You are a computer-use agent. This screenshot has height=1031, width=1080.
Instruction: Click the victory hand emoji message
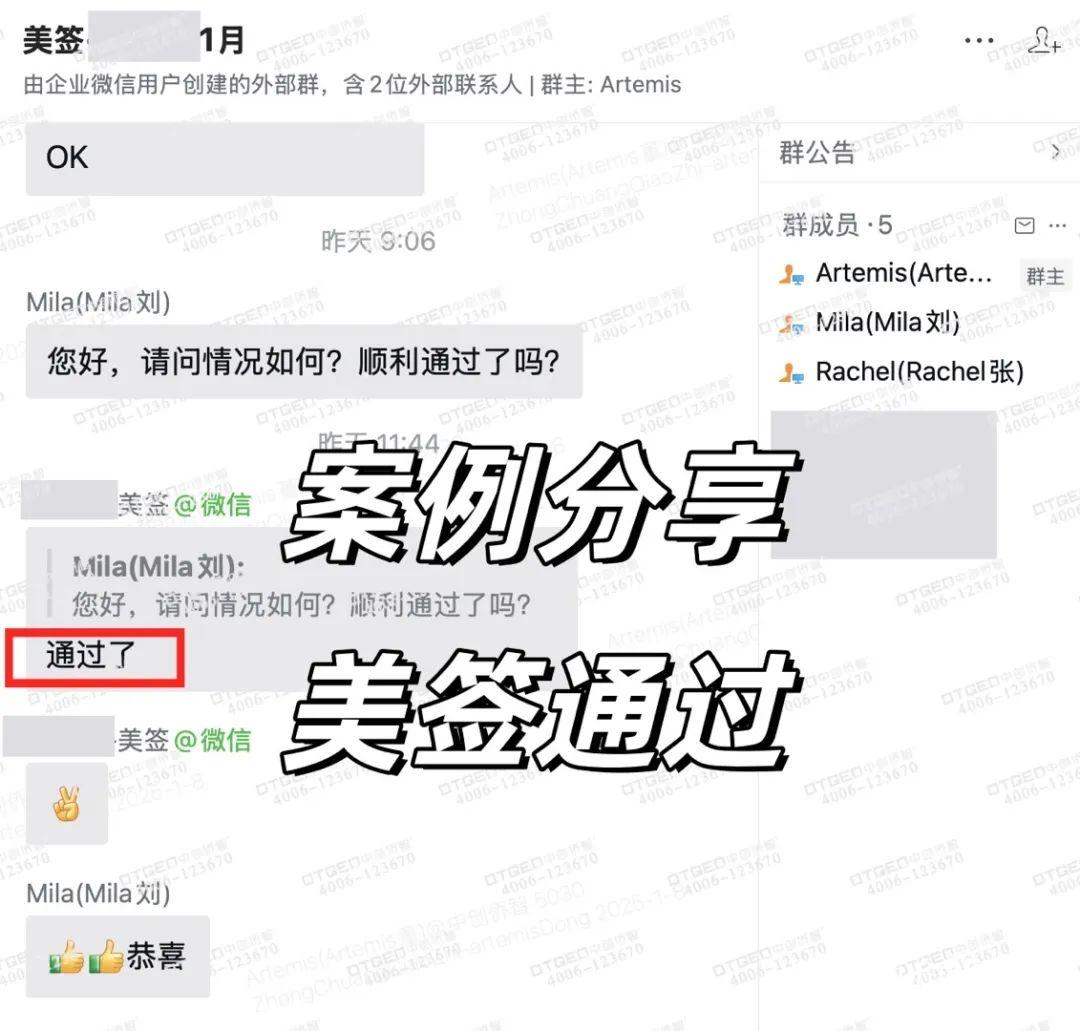click(67, 803)
